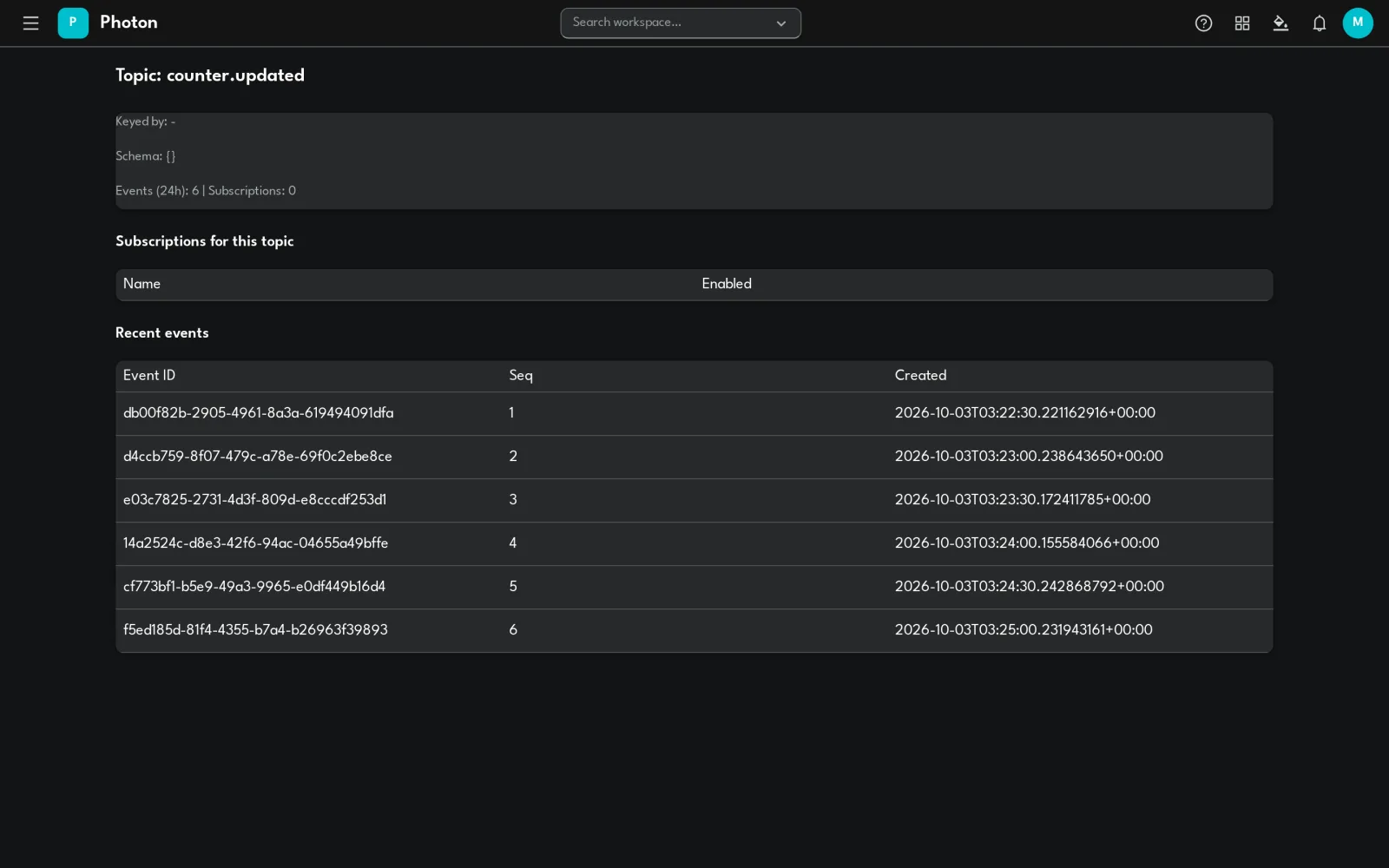Click the Events (24h): 6 summary line
1389x868 pixels.
206,191
